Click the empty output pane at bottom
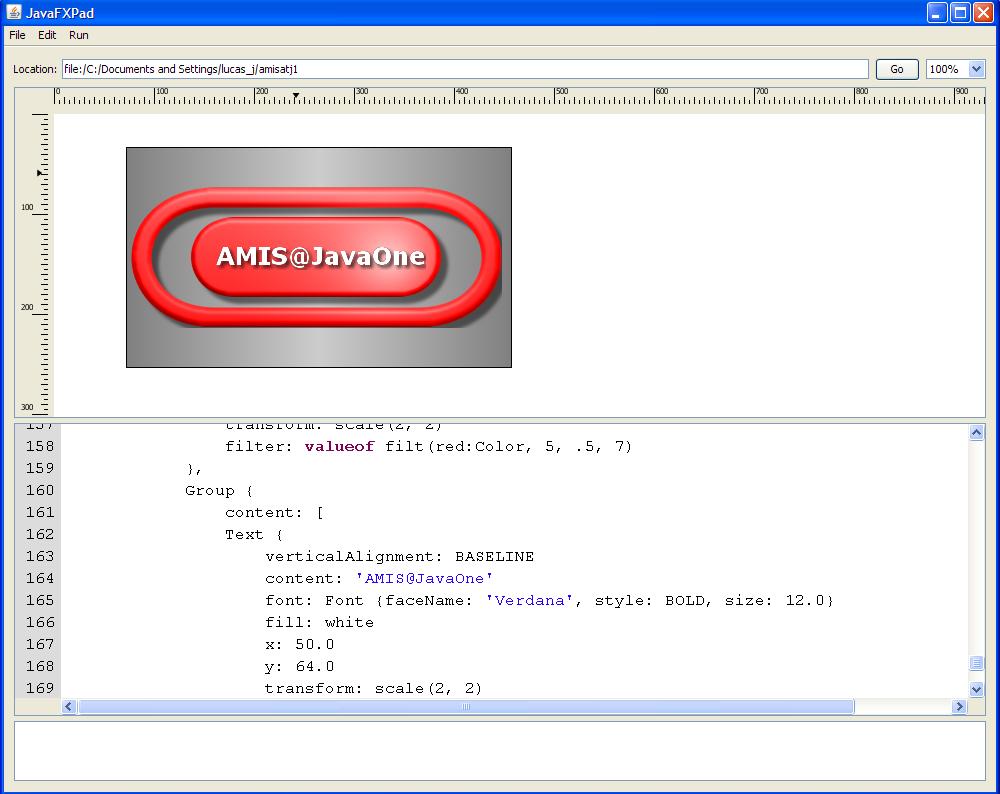The width and height of the screenshot is (1000, 794). click(499, 750)
